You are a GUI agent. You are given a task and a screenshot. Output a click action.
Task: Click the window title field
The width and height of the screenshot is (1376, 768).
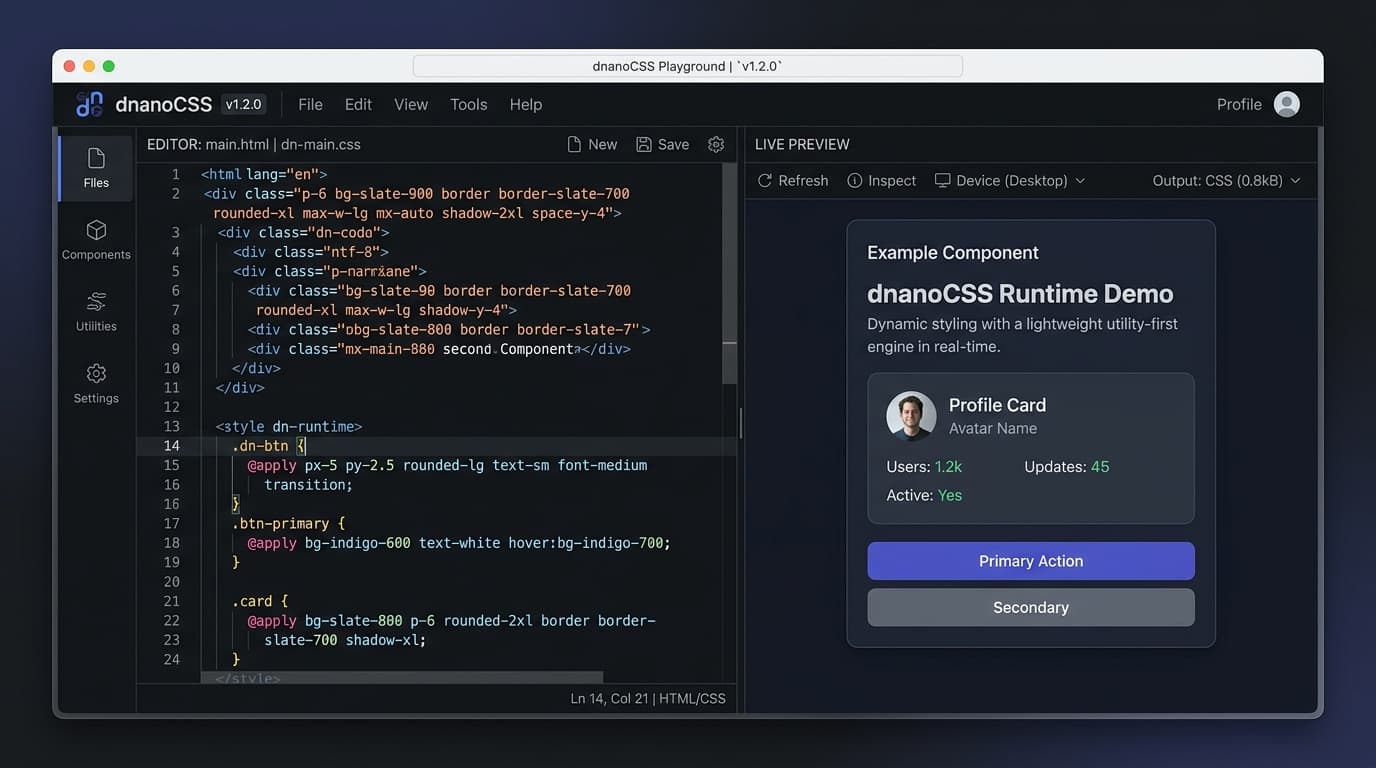pyautogui.click(x=687, y=66)
